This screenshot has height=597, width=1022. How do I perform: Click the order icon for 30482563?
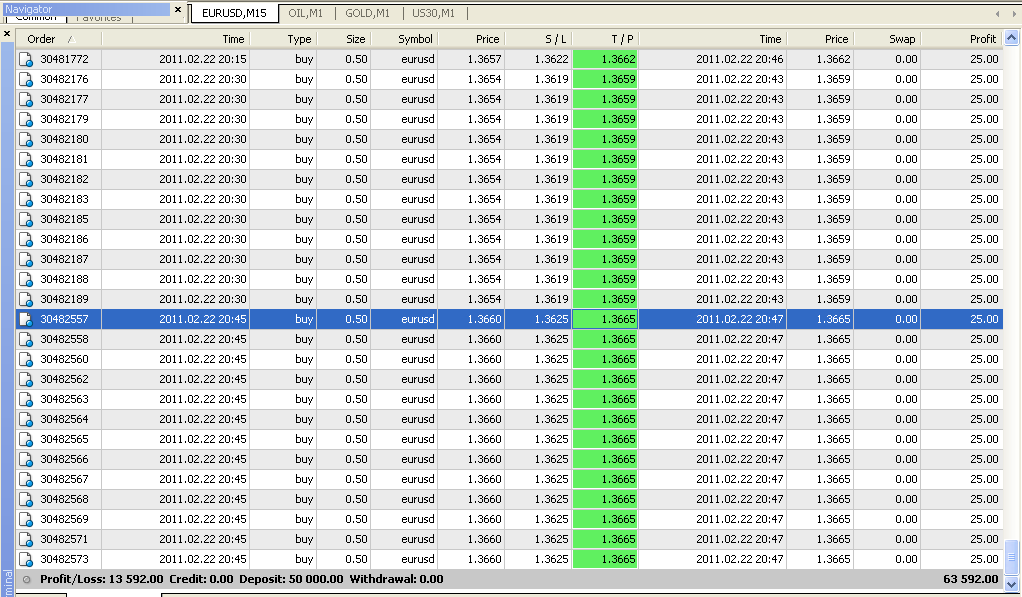tap(26, 400)
